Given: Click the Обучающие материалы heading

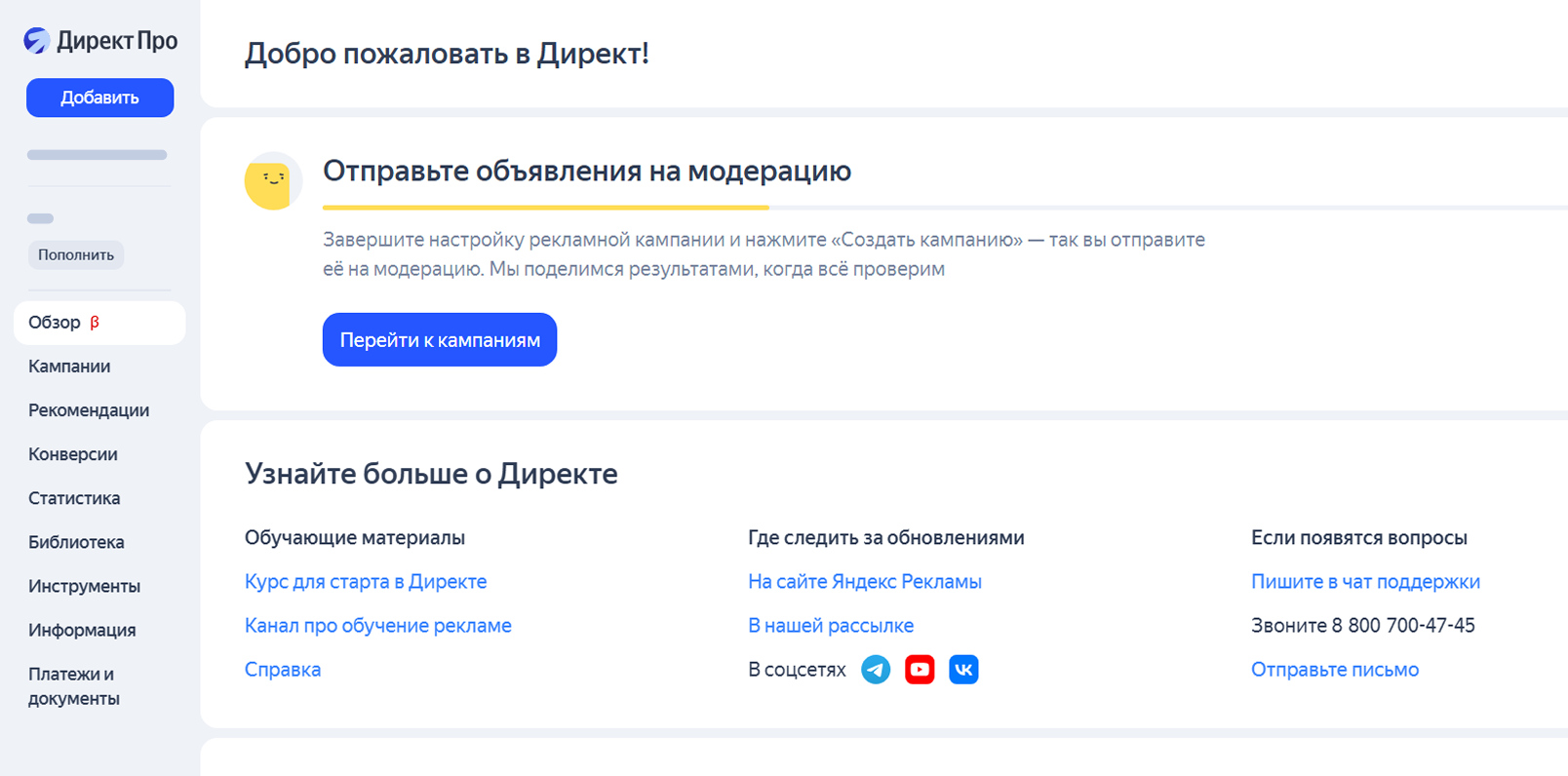Looking at the screenshot, I should [x=355, y=538].
